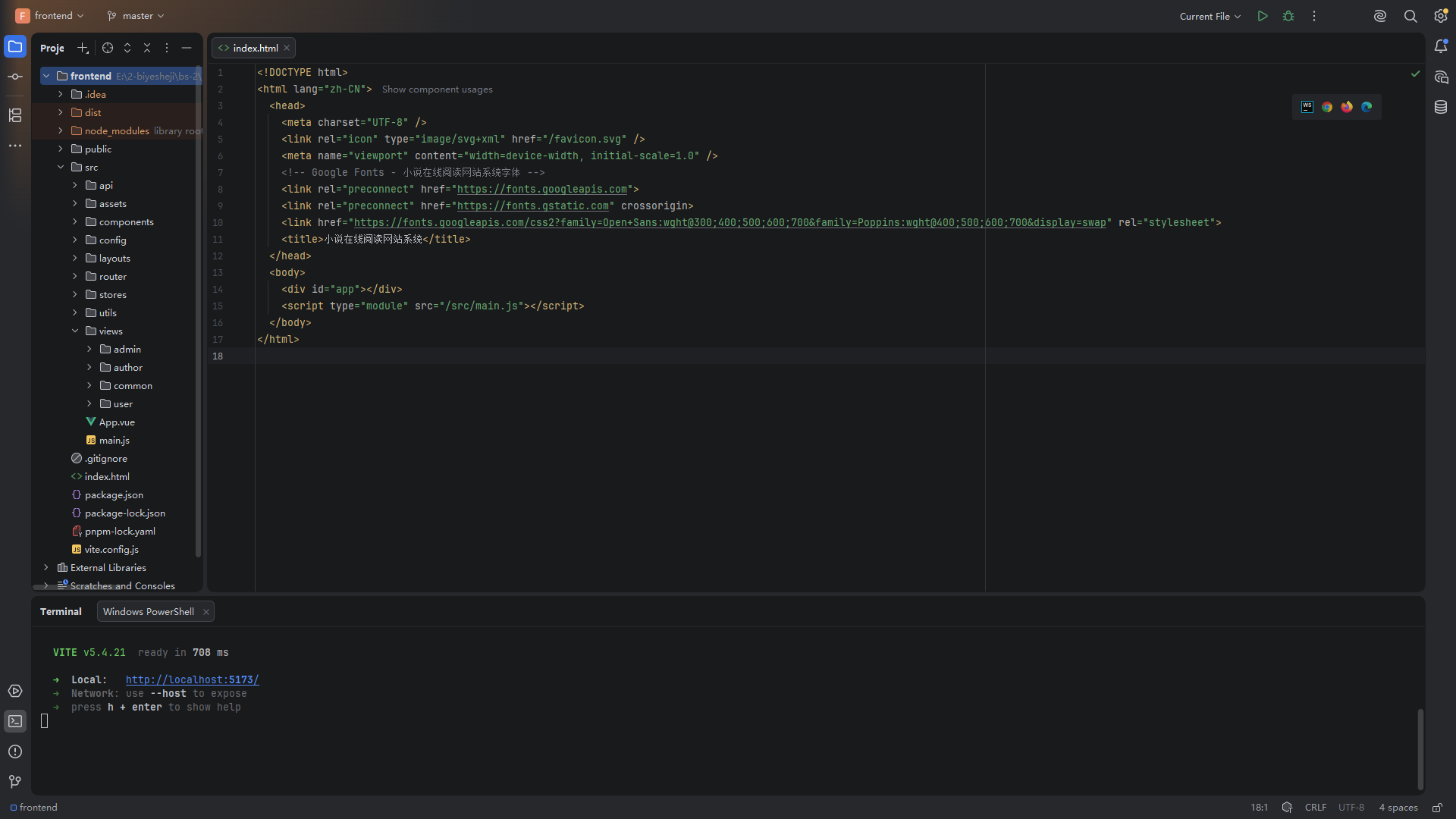Open the Services tool window icon
1456x819 pixels.
[15, 691]
